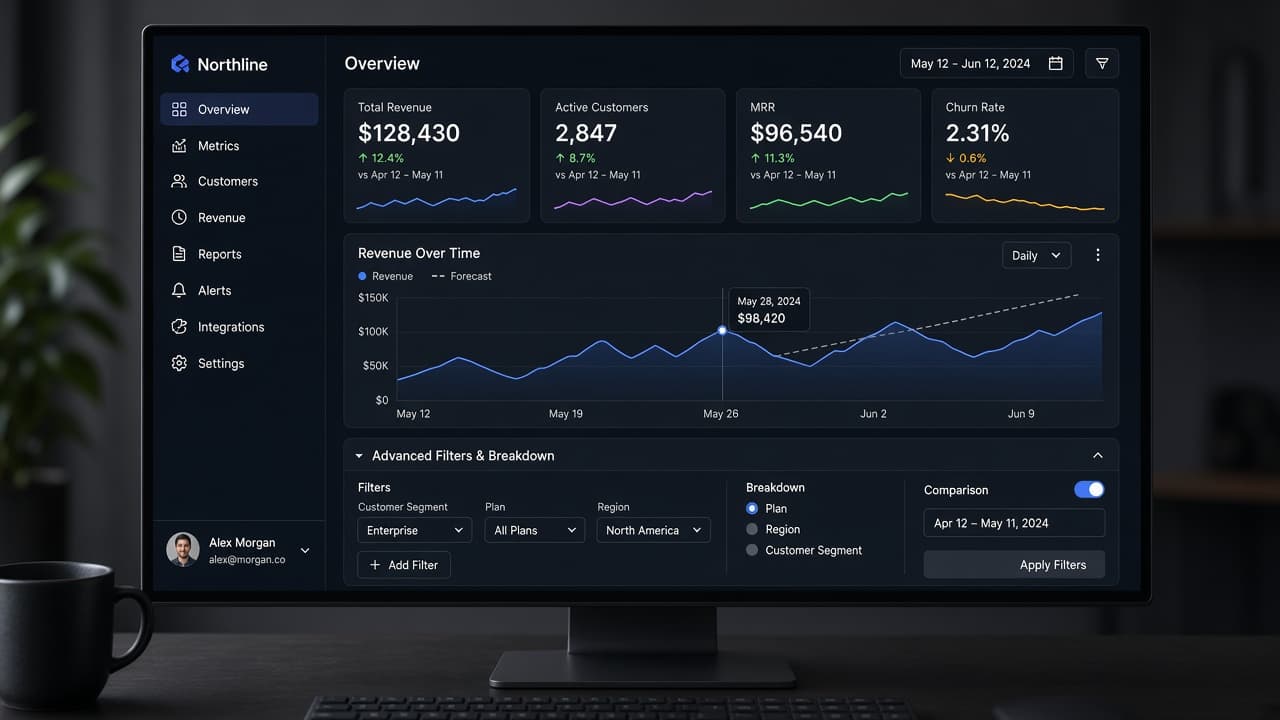
Task: Click the Reports document icon
Action: [179, 254]
